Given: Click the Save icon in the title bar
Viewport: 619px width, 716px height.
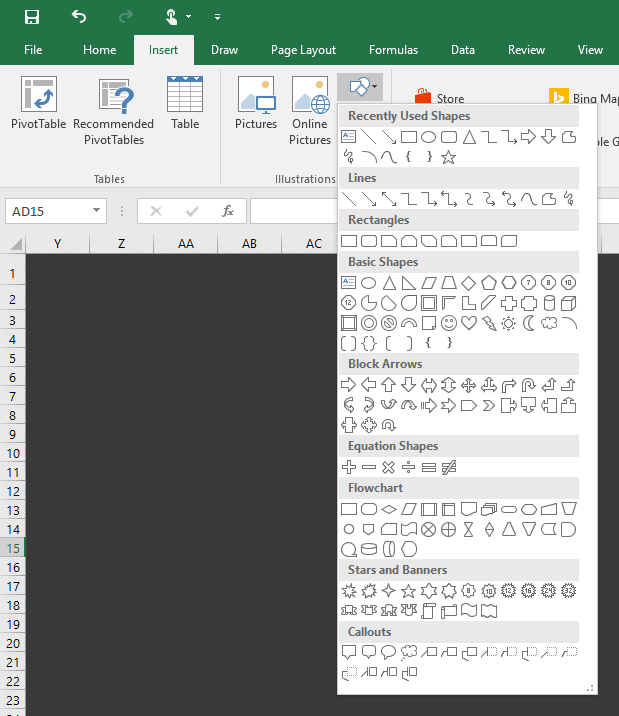Looking at the screenshot, I should tap(32, 17).
